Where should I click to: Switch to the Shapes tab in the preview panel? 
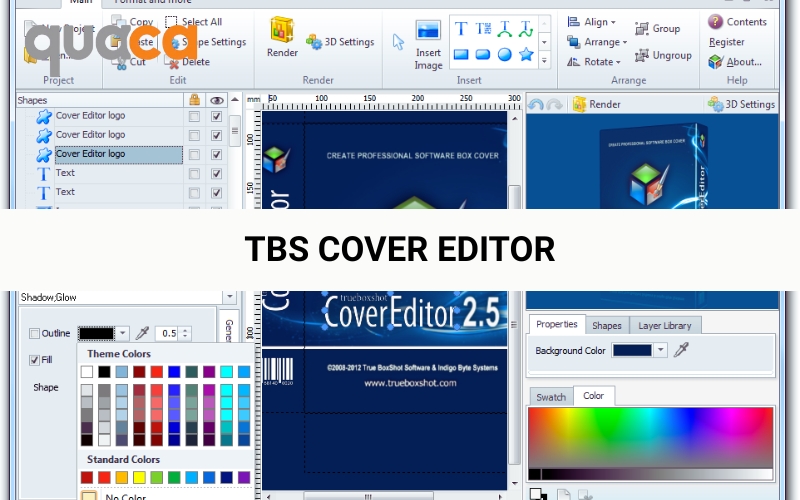[607, 326]
